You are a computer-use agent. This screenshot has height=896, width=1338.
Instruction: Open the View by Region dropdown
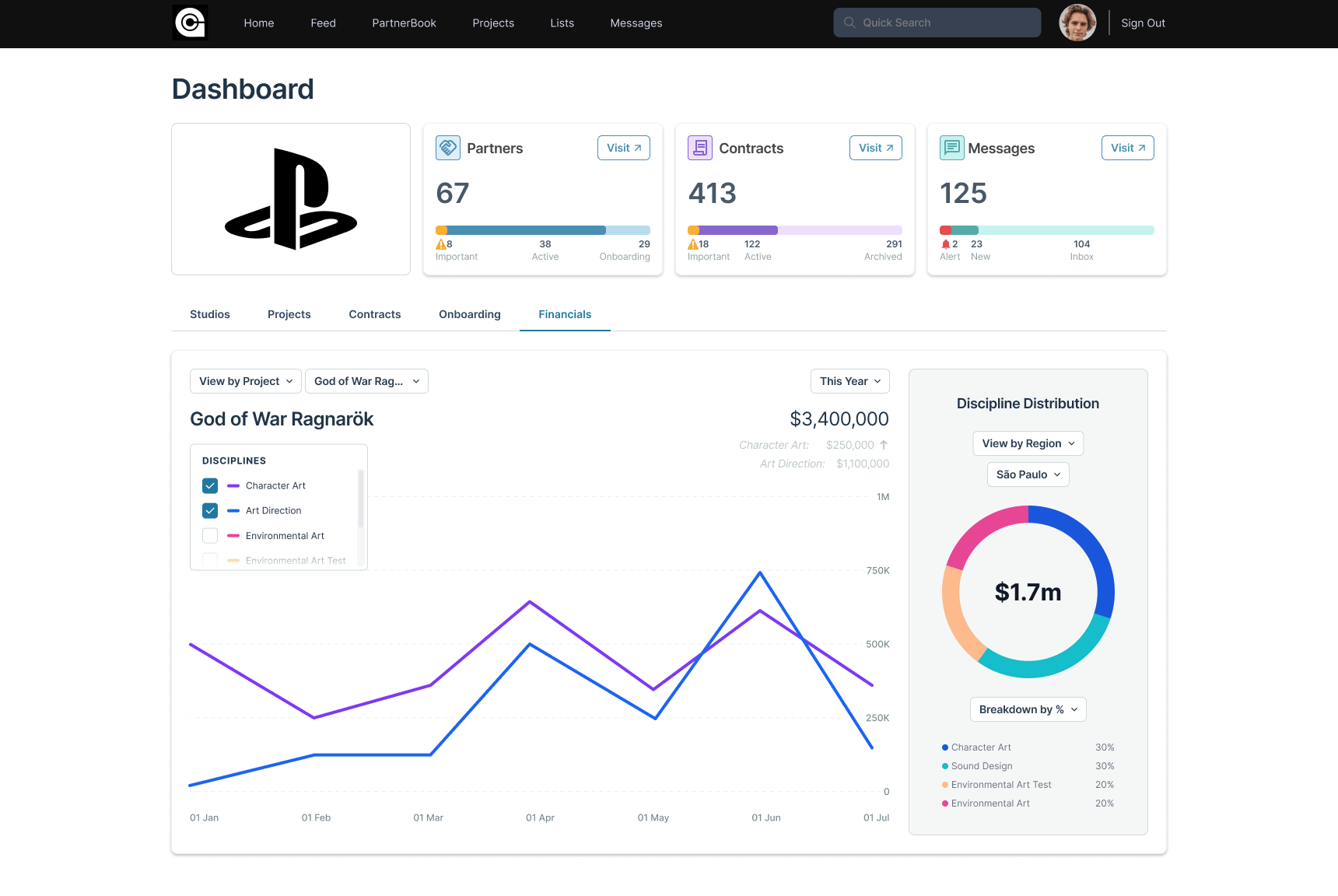(x=1028, y=443)
